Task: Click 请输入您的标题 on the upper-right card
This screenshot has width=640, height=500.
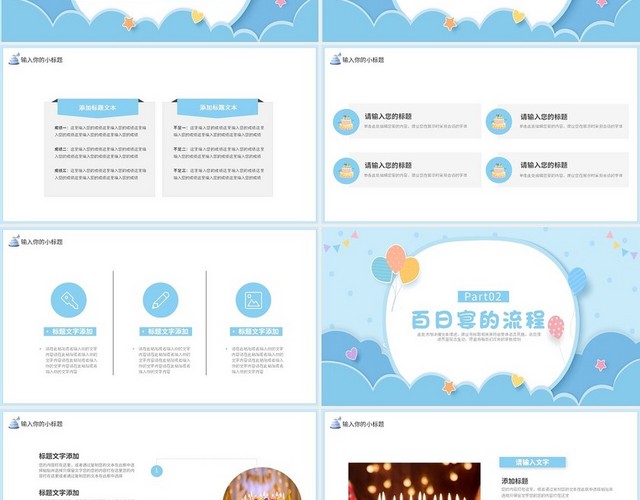Action: coord(544,117)
